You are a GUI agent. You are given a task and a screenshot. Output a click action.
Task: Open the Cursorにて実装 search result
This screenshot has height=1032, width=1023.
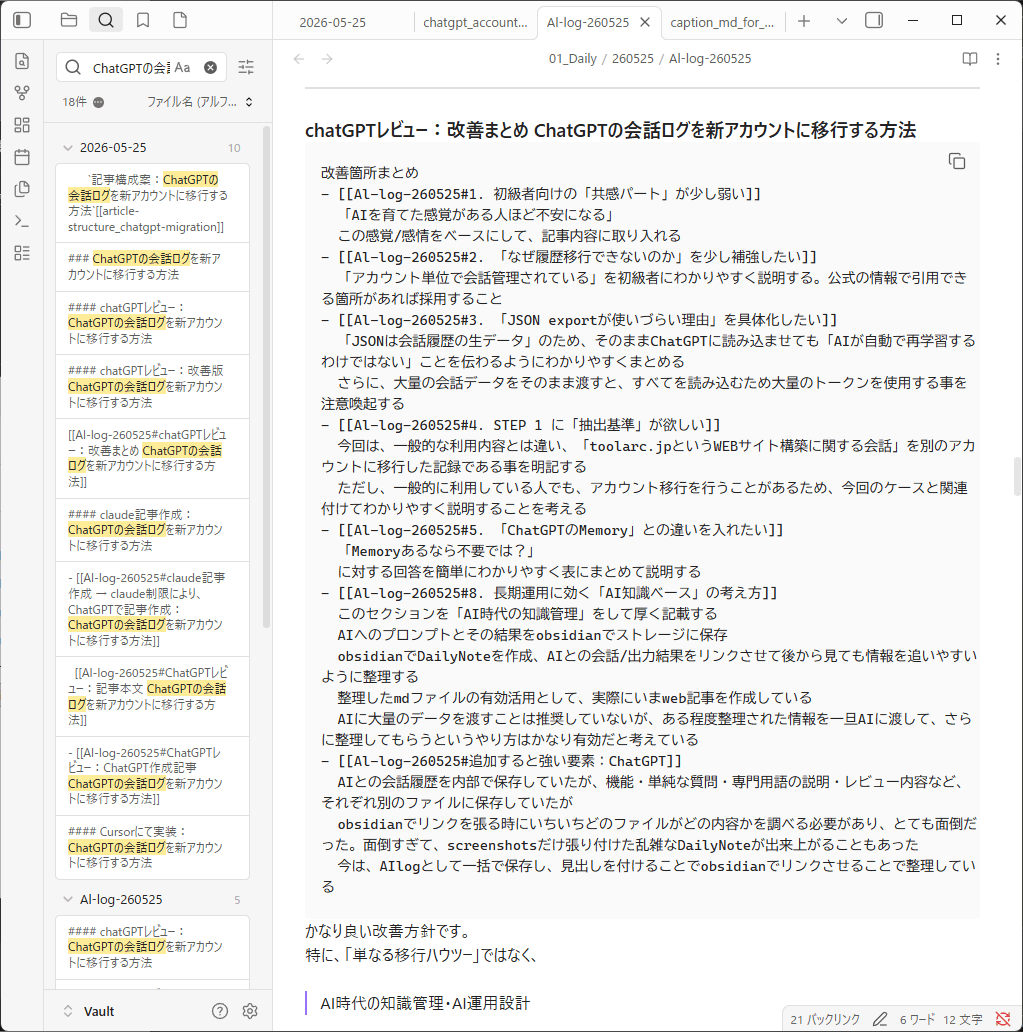(152, 847)
